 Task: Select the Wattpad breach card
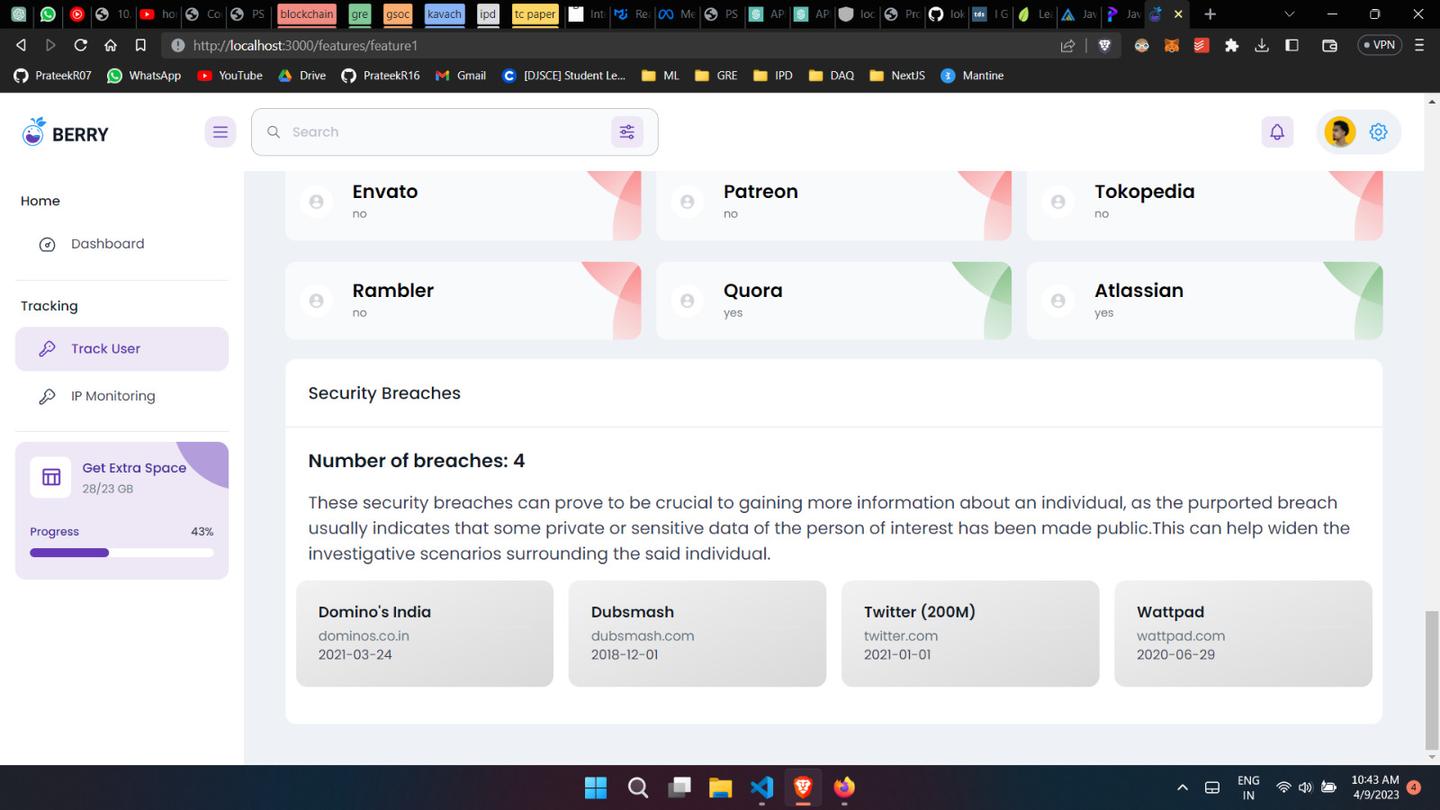[1243, 633]
